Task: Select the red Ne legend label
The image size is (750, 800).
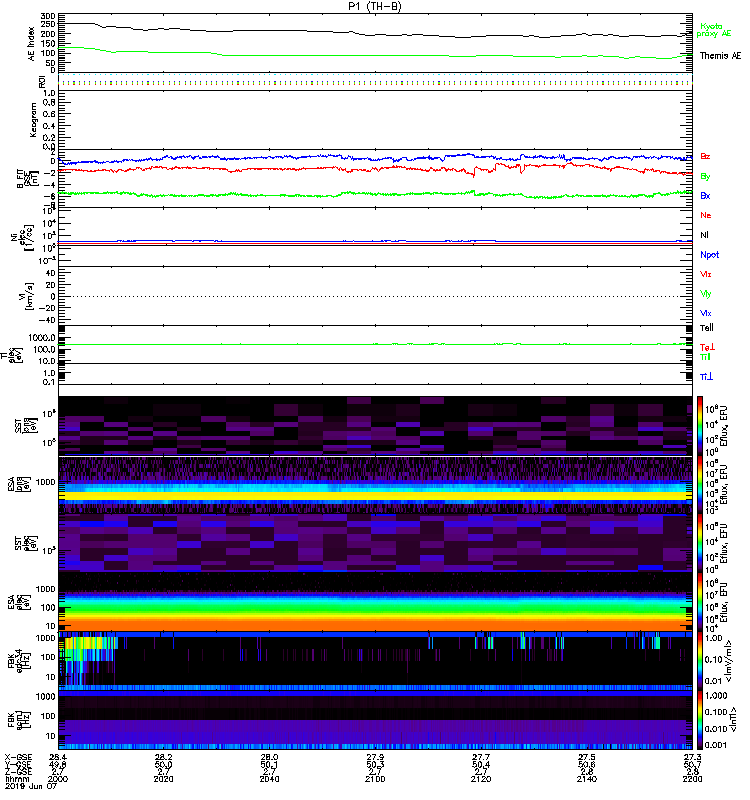Action: 706,215
